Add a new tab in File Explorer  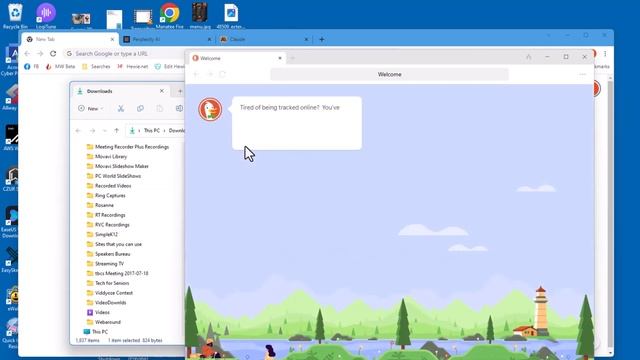pos(180,91)
